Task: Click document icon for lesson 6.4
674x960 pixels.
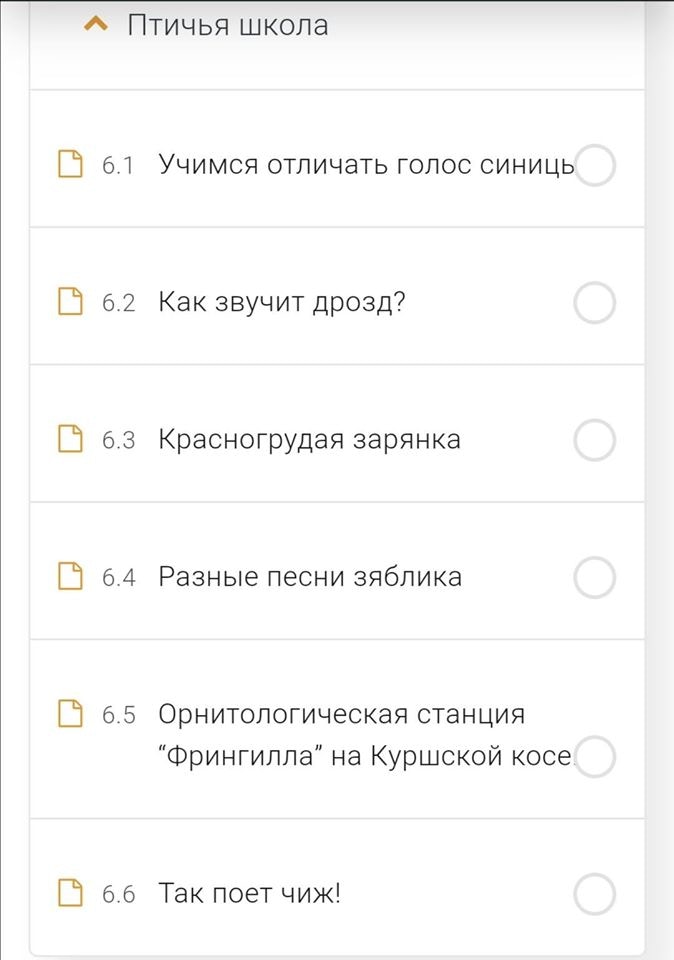Action: [70, 577]
